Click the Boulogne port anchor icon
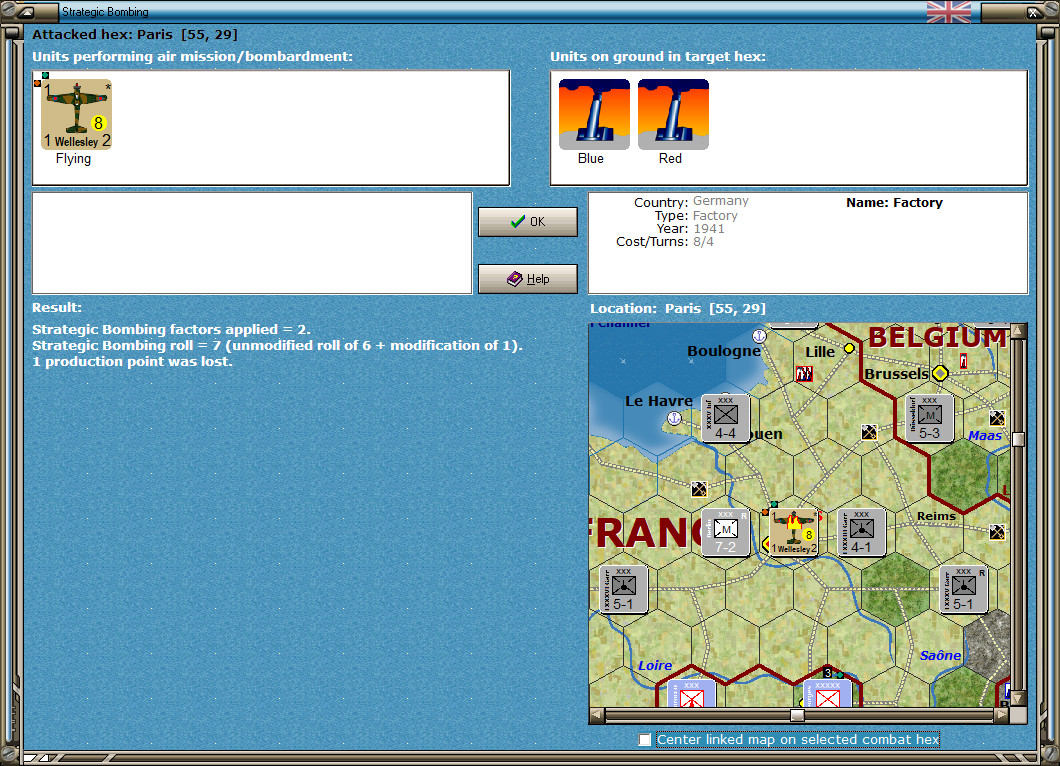This screenshot has height=766, width=1060. click(759, 335)
